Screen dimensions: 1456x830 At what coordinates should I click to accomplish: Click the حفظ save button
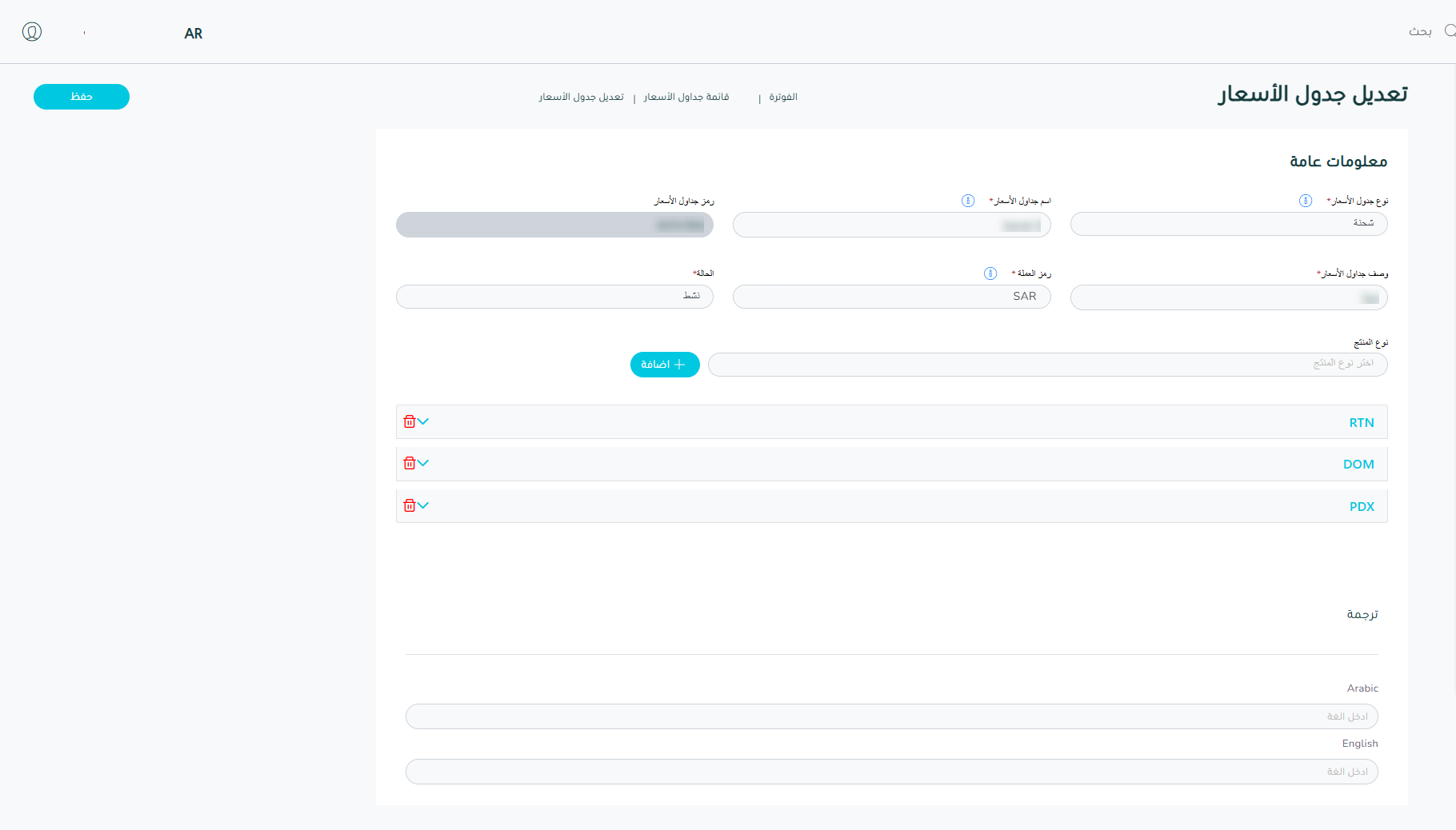click(82, 97)
